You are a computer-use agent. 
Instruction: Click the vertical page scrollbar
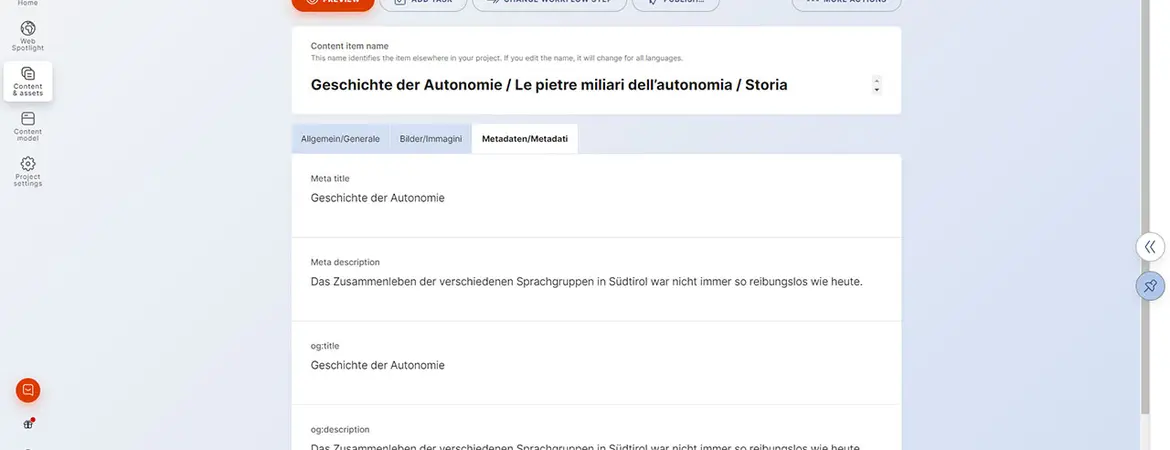pyautogui.click(x=1145, y=200)
